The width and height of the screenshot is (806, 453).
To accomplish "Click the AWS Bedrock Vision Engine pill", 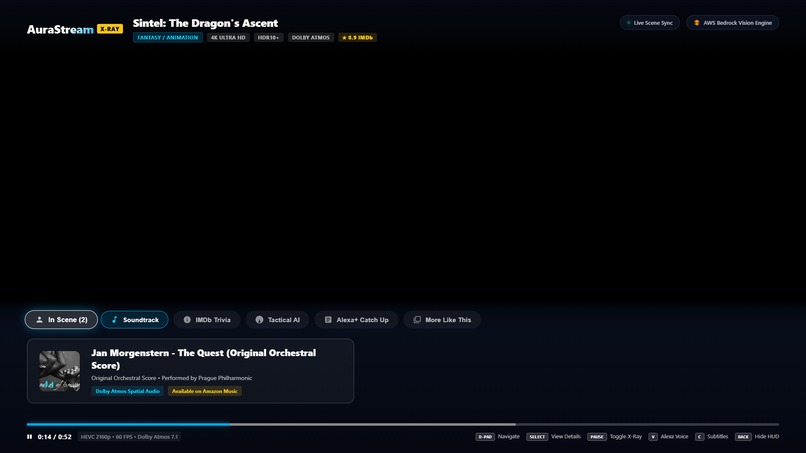I will coord(732,23).
